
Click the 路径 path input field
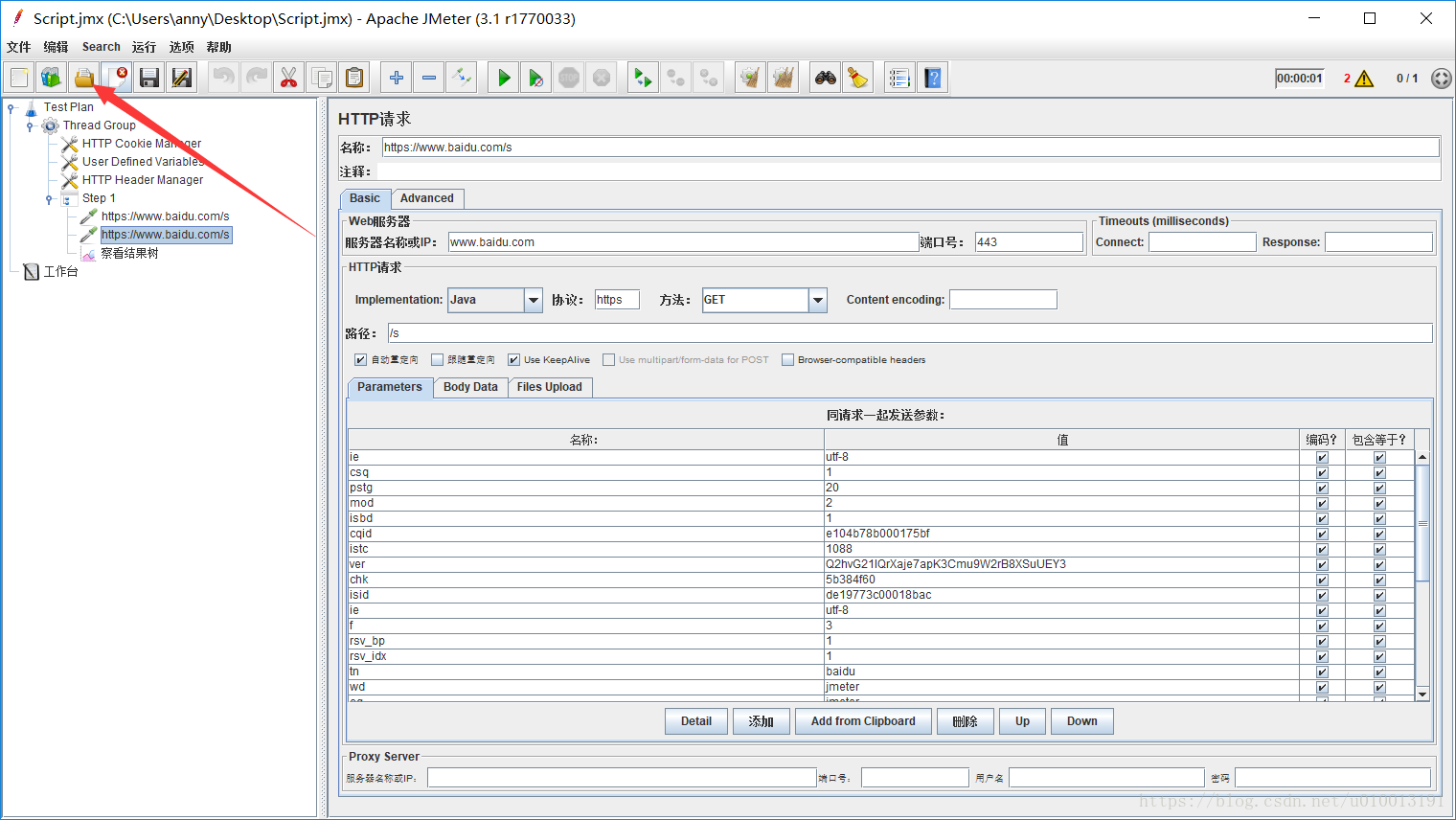(x=910, y=333)
